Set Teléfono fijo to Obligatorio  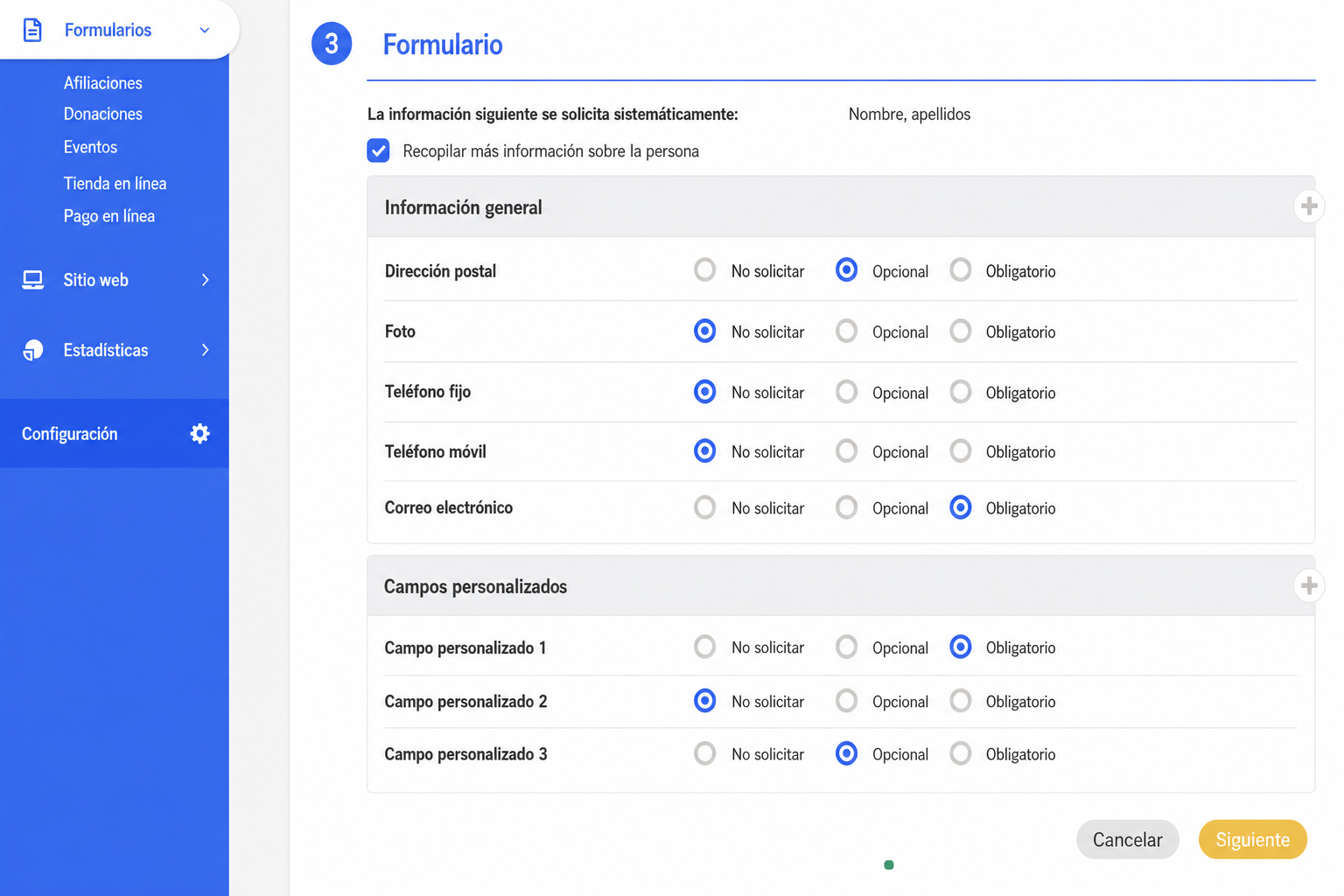point(960,391)
